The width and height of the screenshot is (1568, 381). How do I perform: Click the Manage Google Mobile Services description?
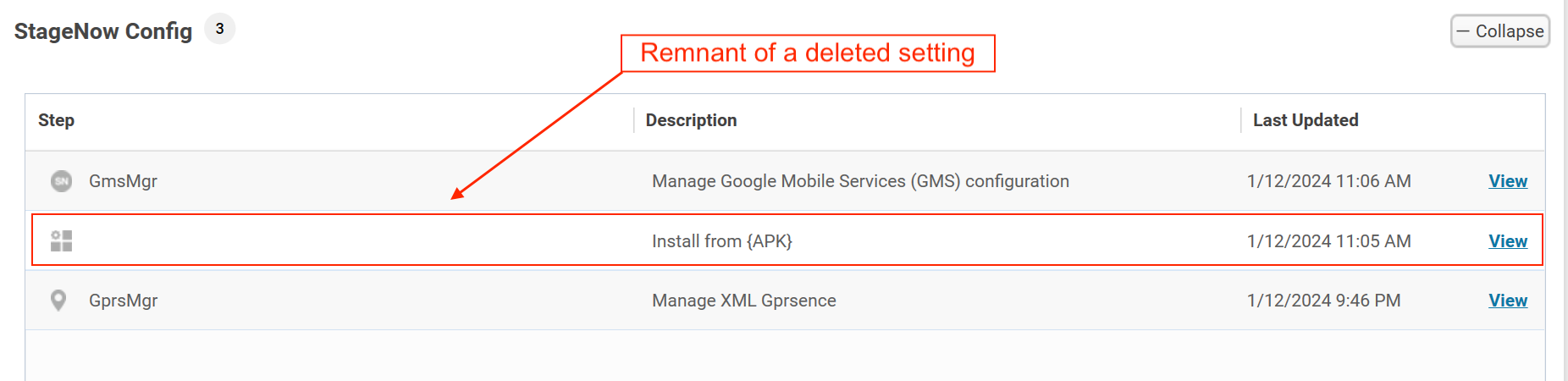coord(859,181)
